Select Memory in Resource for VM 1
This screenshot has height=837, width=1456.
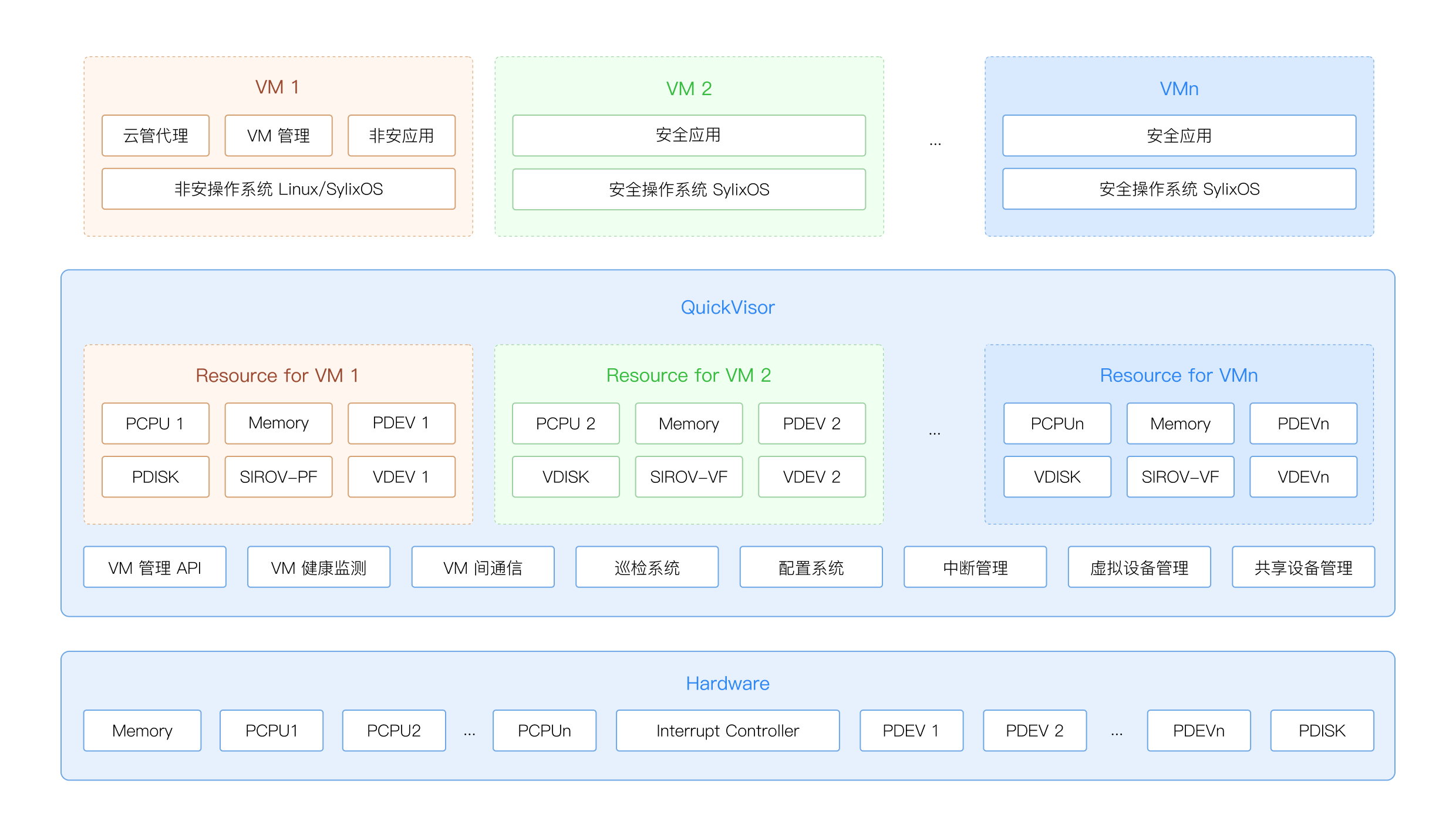tap(278, 423)
